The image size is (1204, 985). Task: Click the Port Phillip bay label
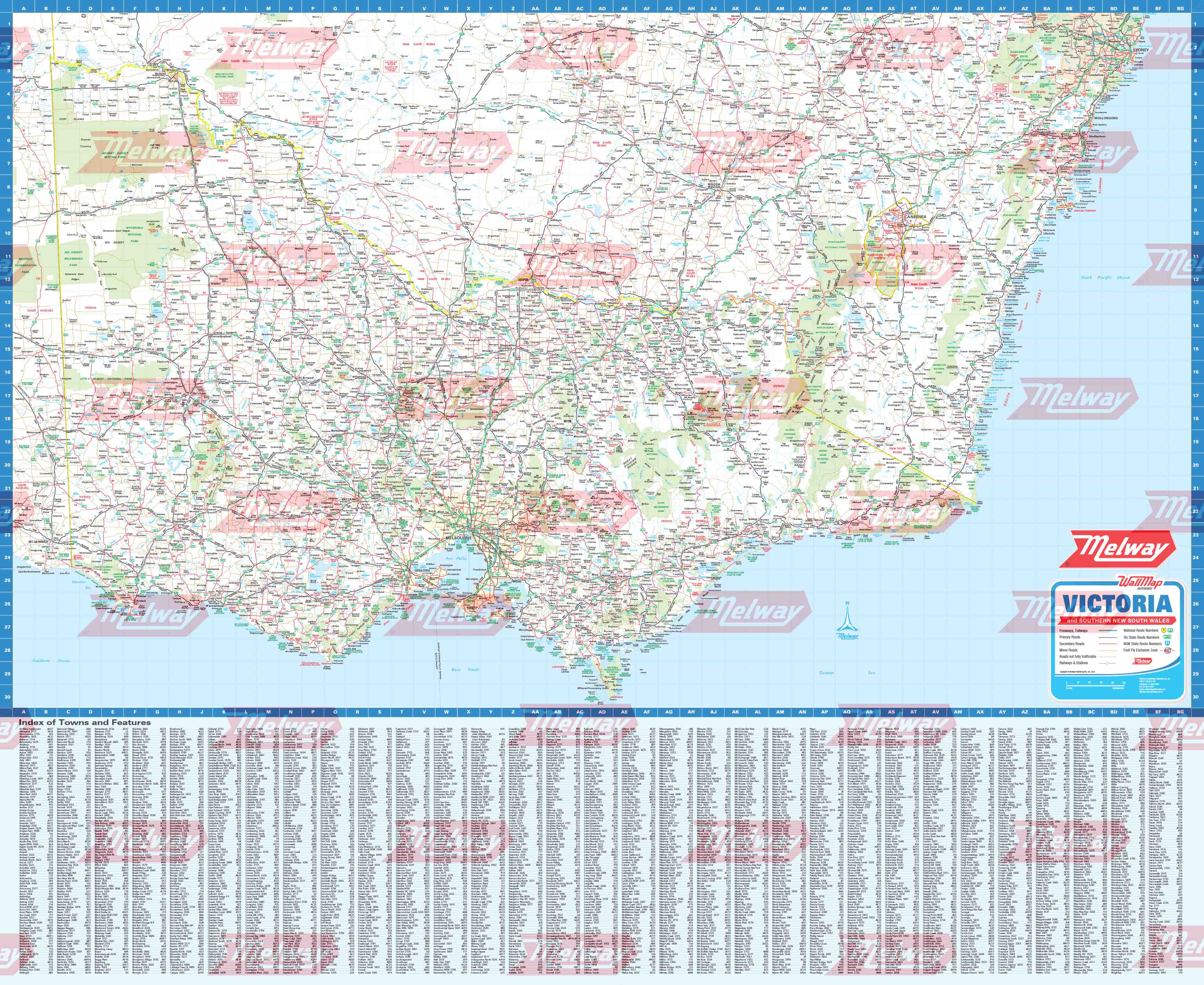coord(456,559)
